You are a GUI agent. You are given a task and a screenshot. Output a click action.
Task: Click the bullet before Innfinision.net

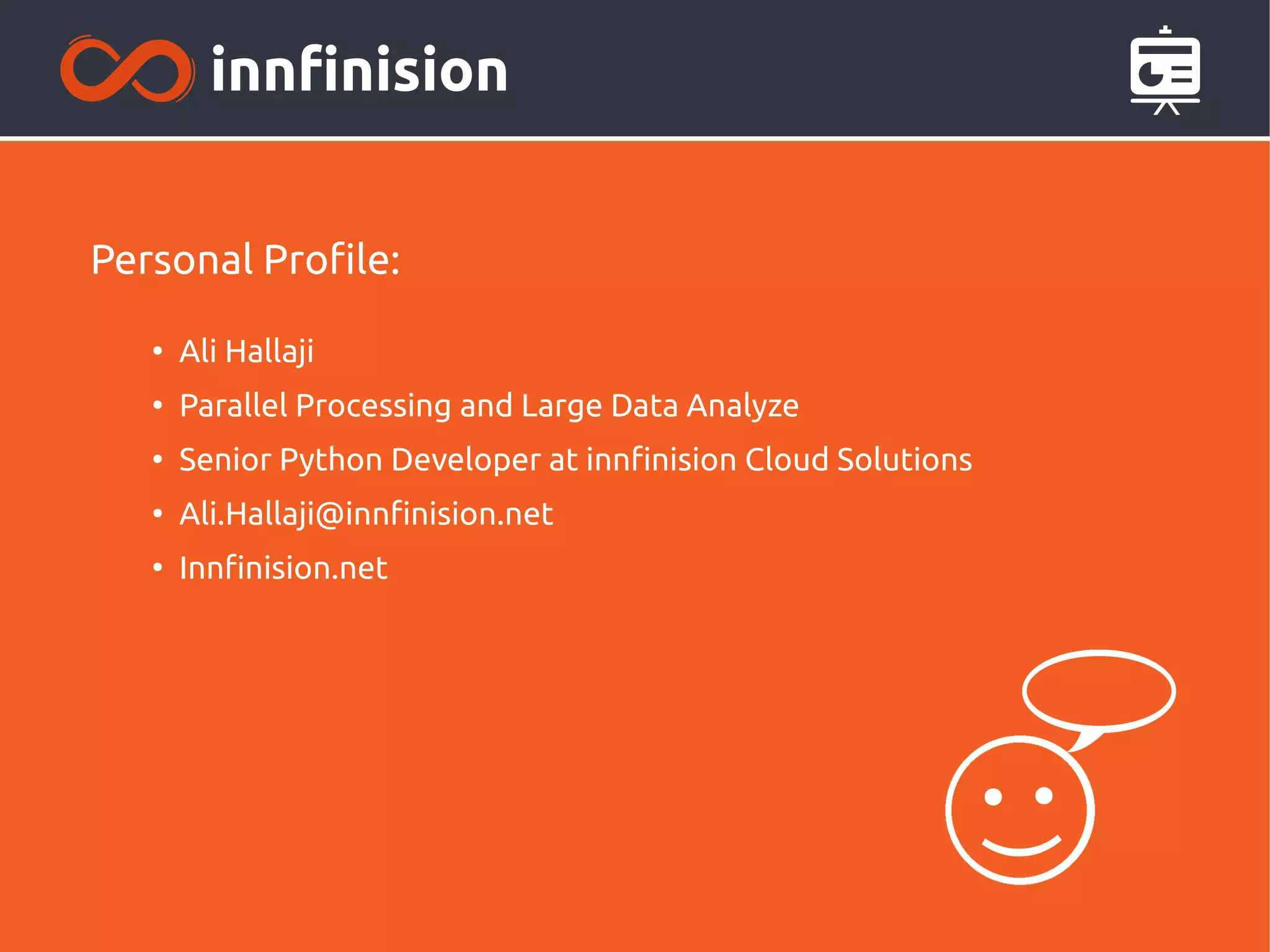(158, 567)
